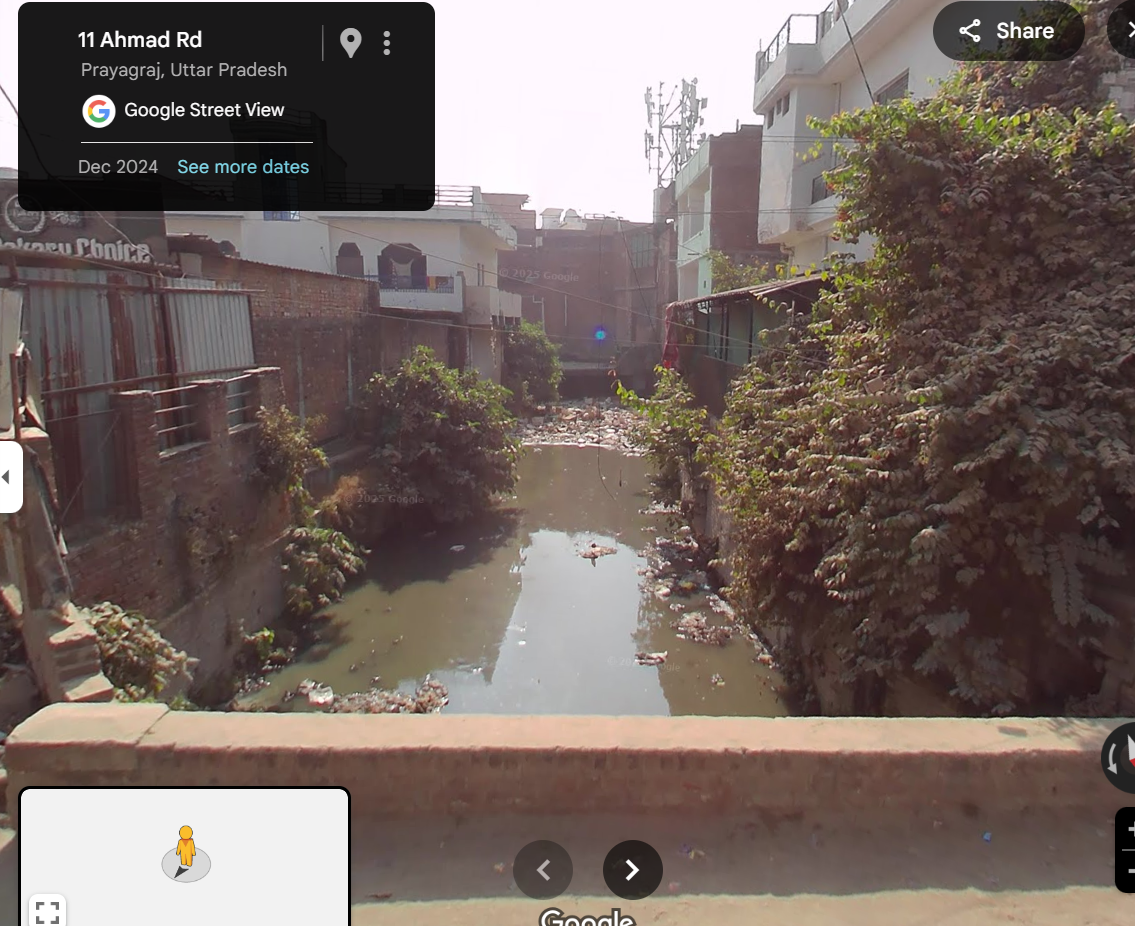Click the location pin icon beside address
The image size is (1135, 926).
350,43
